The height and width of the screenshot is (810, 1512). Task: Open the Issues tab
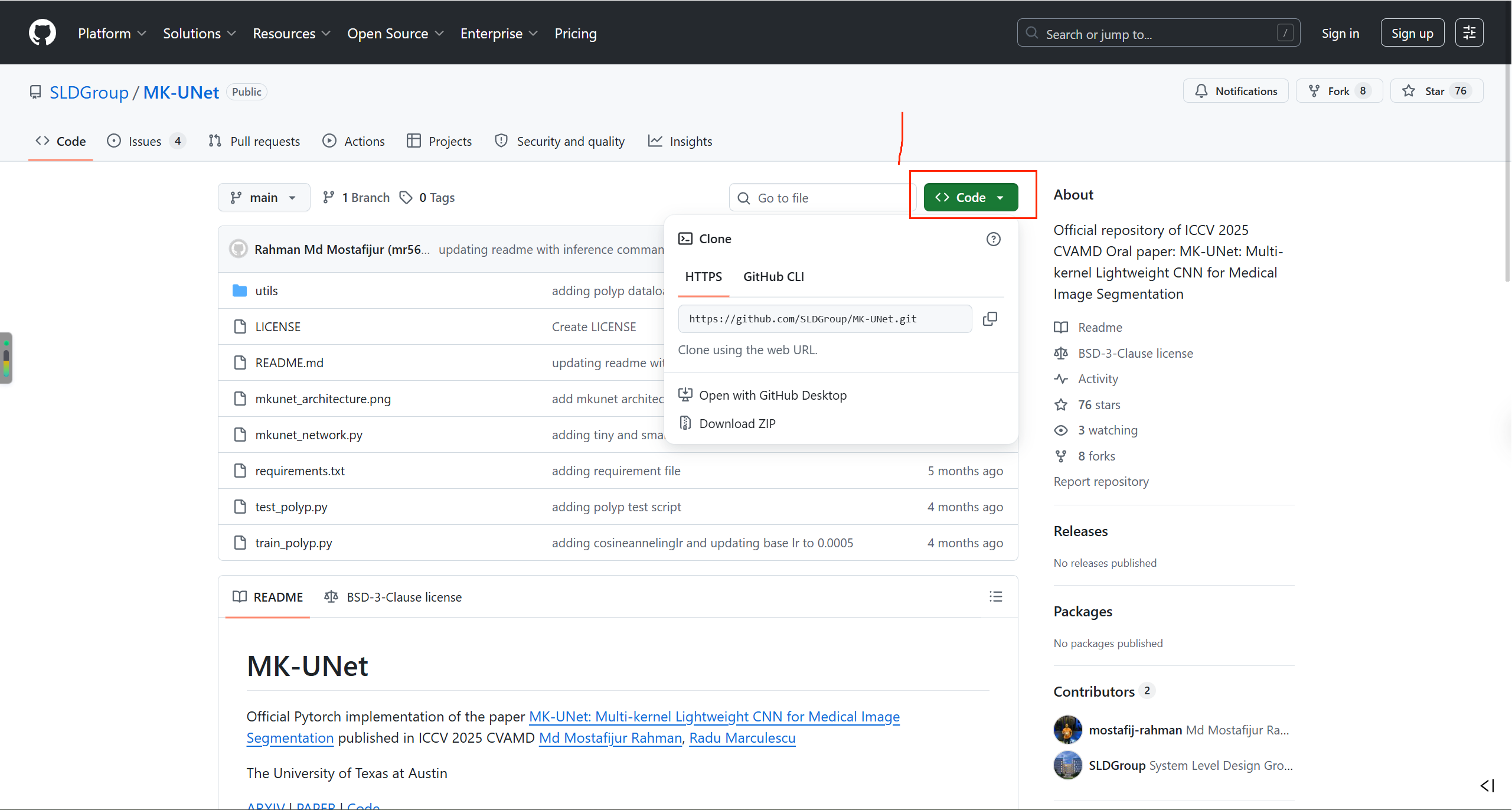(146, 141)
